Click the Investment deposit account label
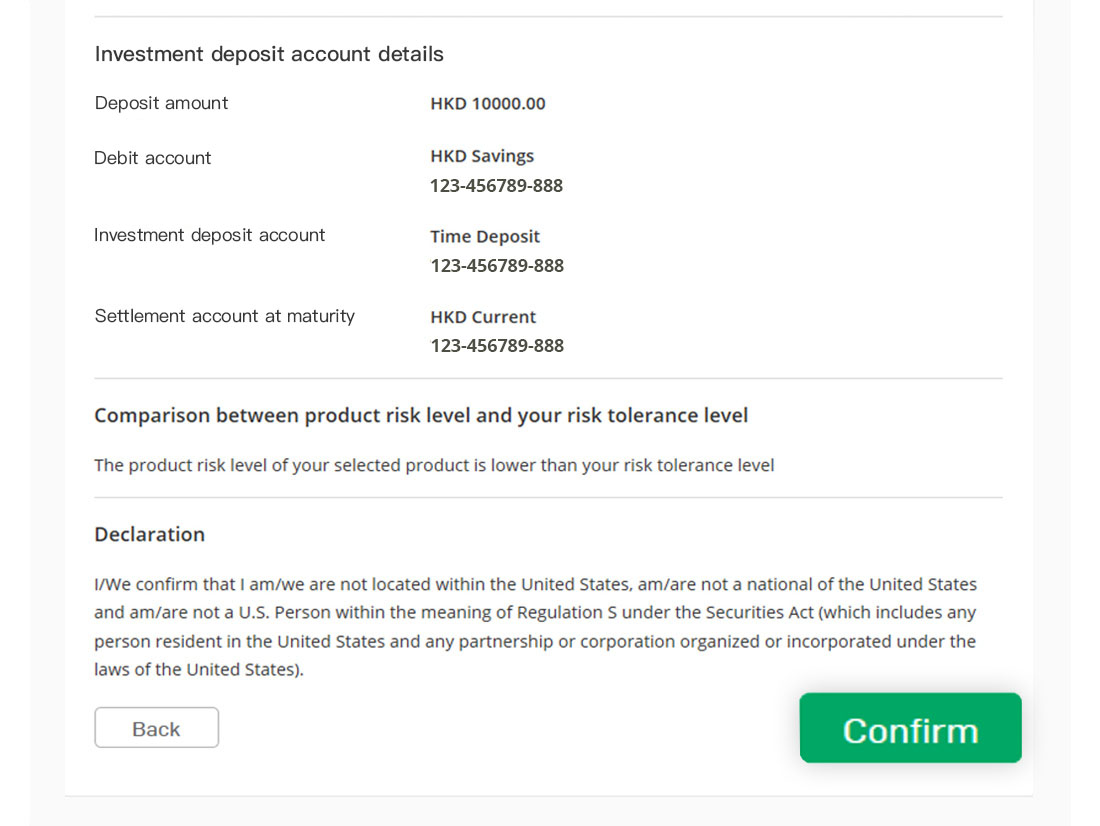The image size is (1100, 826). (209, 235)
